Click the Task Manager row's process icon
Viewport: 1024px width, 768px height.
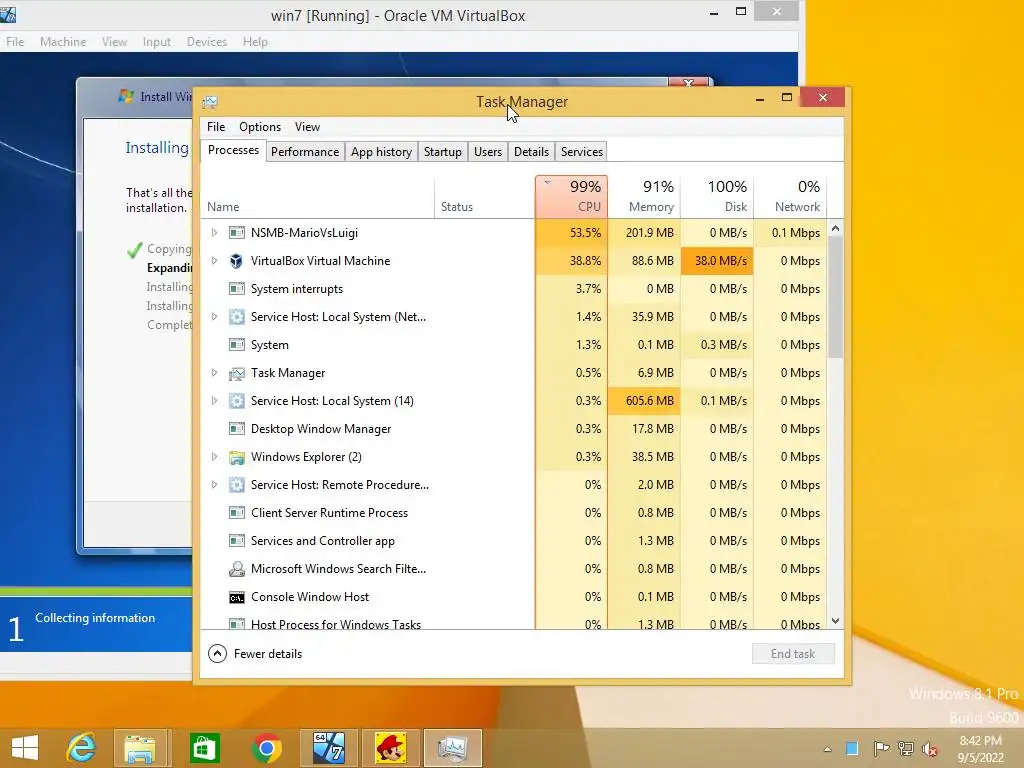click(236, 373)
